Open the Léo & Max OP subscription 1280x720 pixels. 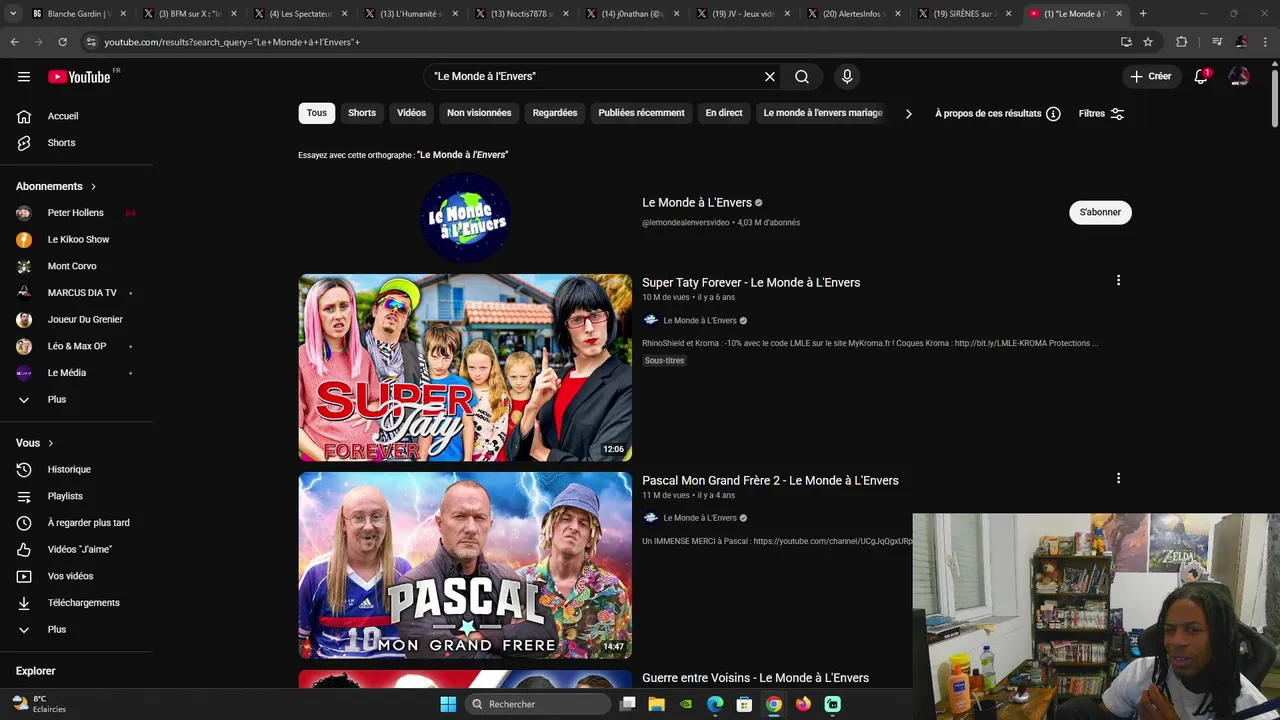point(77,346)
